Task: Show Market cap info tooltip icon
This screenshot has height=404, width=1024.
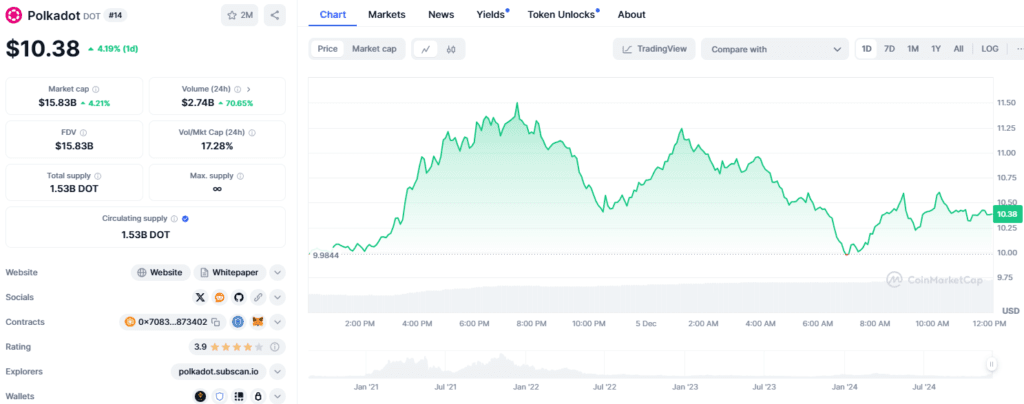Action: pos(96,89)
